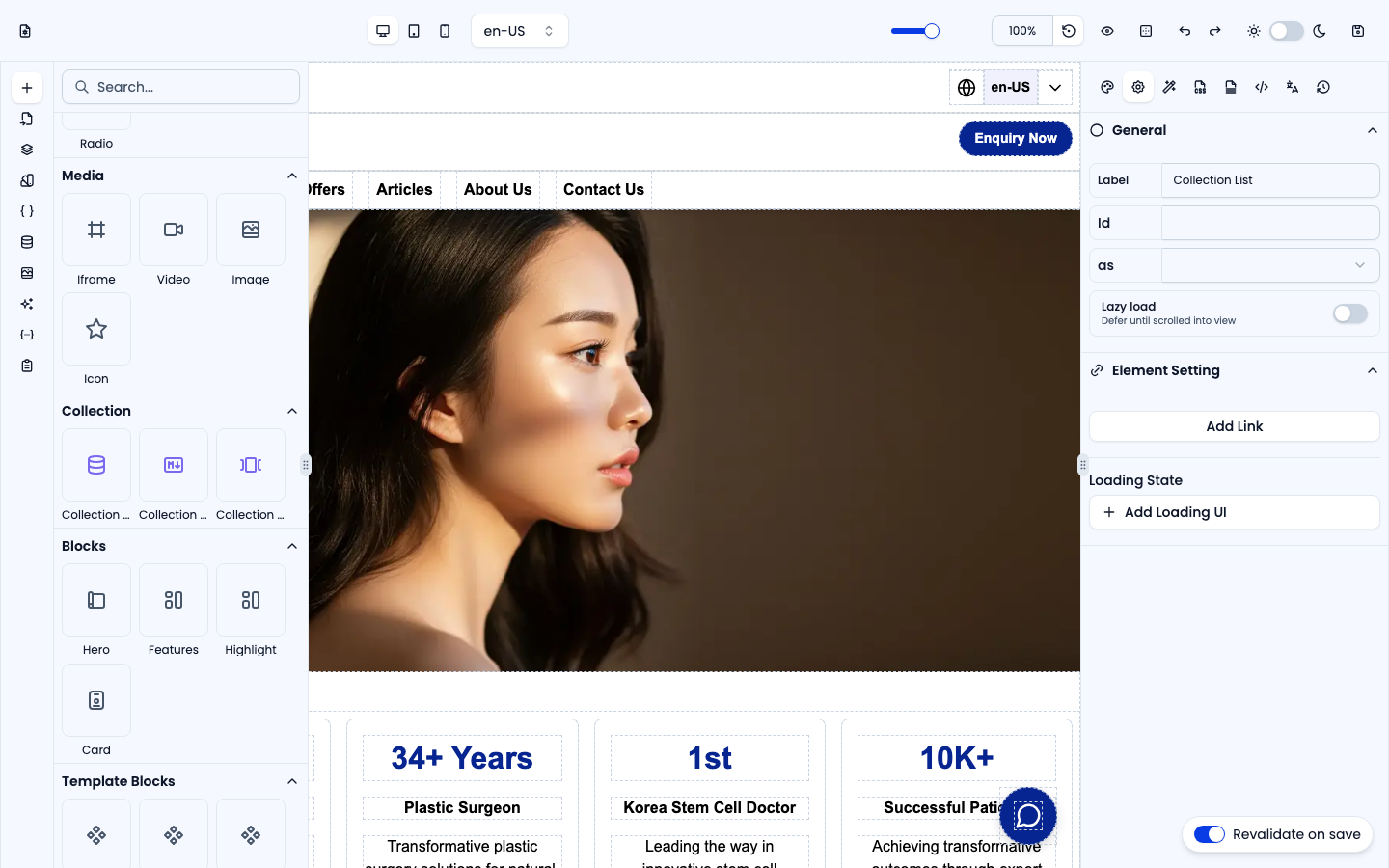The image size is (1389, 868).
Task: Switch to mobile device preview
Action: 445,31
